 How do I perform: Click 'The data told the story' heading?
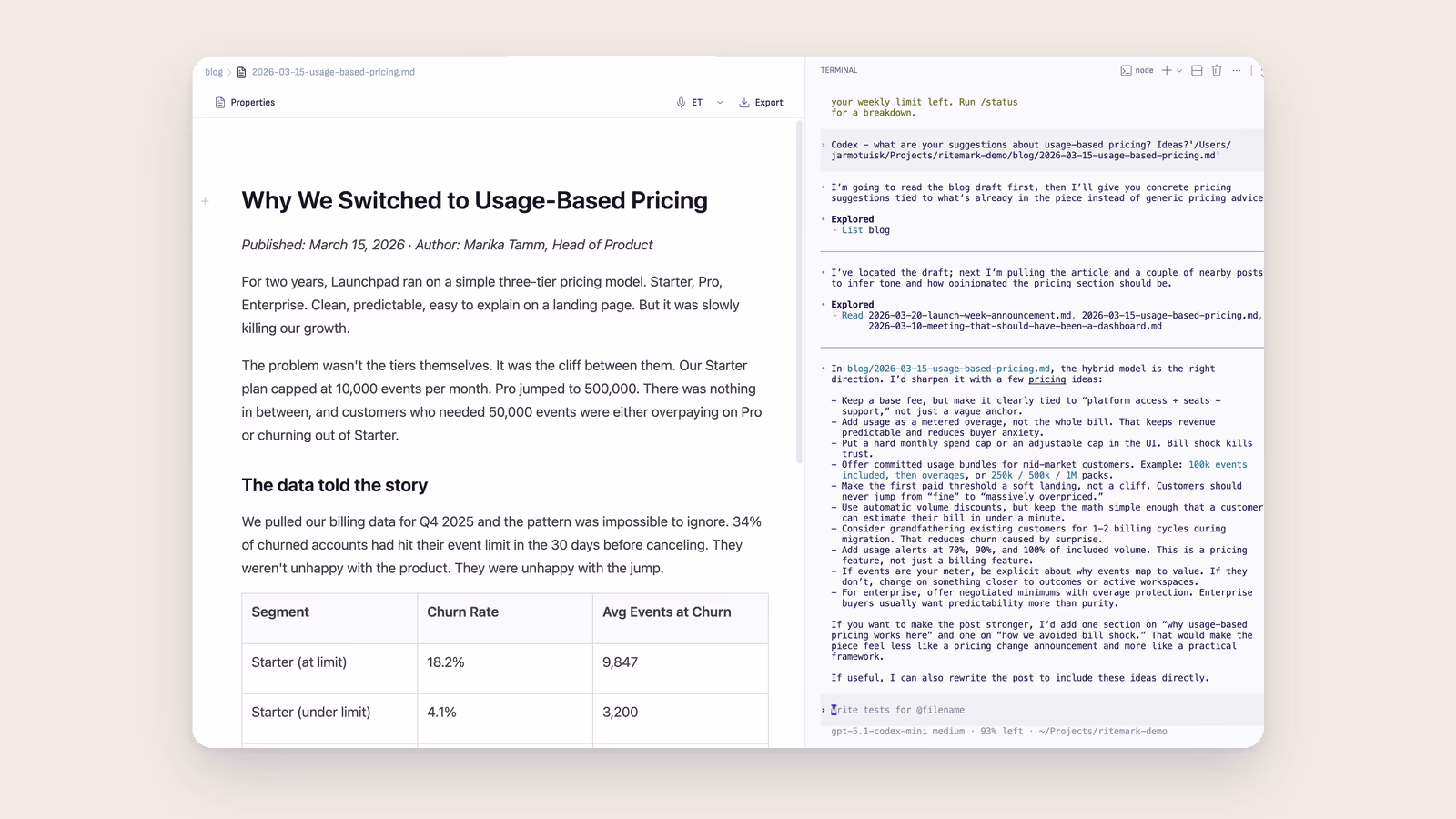pos(334,485)
